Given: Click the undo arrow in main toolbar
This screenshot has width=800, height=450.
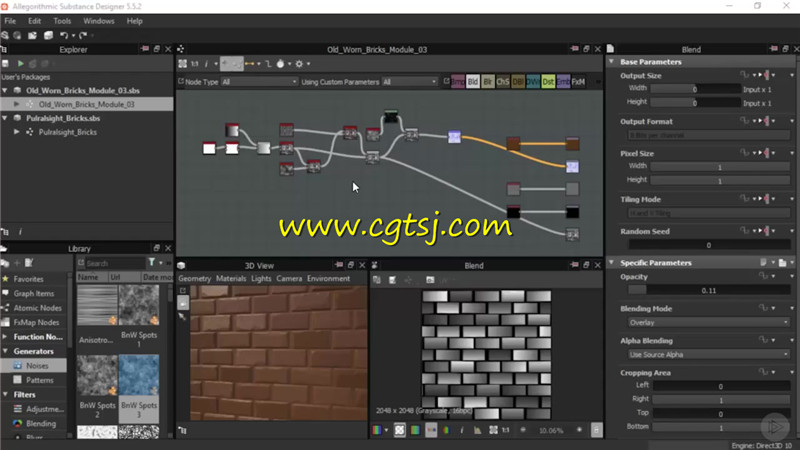Looking at the screenshot, I should coord(64,35).
